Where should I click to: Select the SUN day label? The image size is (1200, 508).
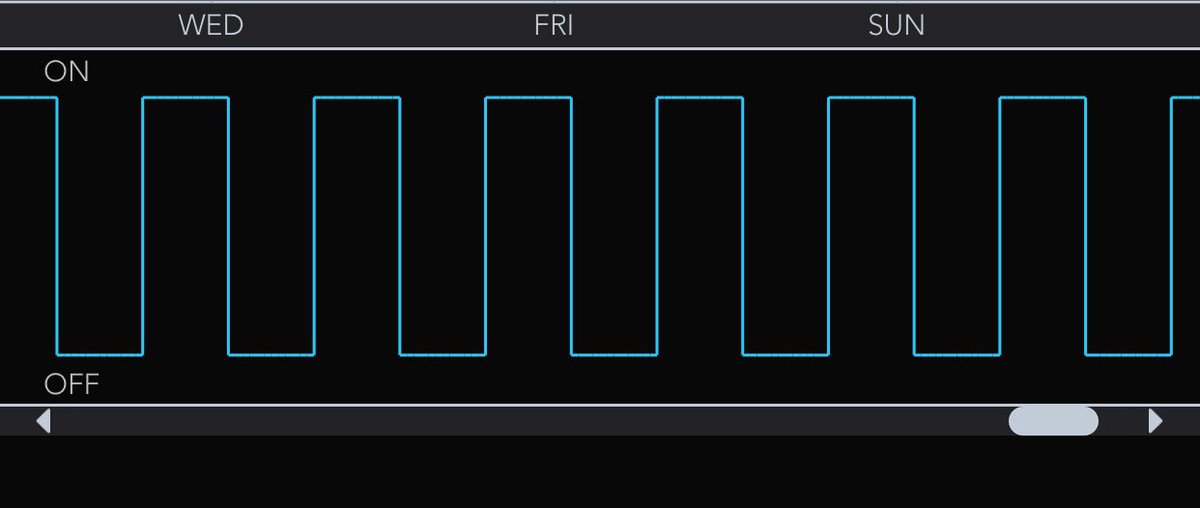[897, 25]
